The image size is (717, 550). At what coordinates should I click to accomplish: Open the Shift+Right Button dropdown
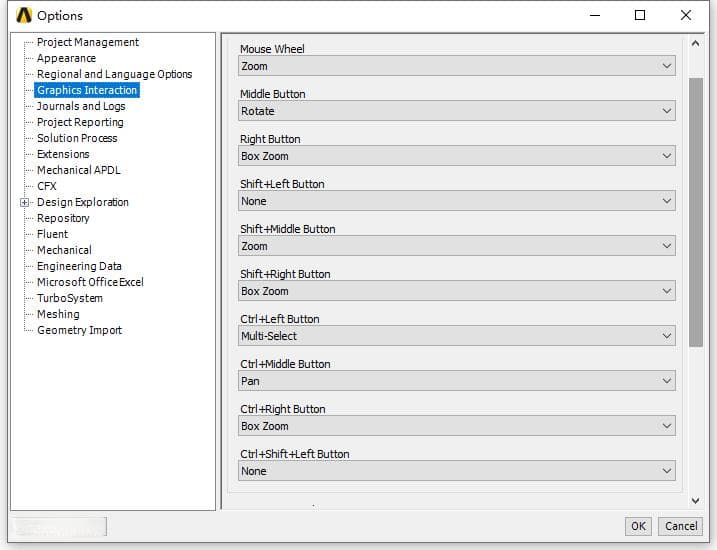point(456,291)
